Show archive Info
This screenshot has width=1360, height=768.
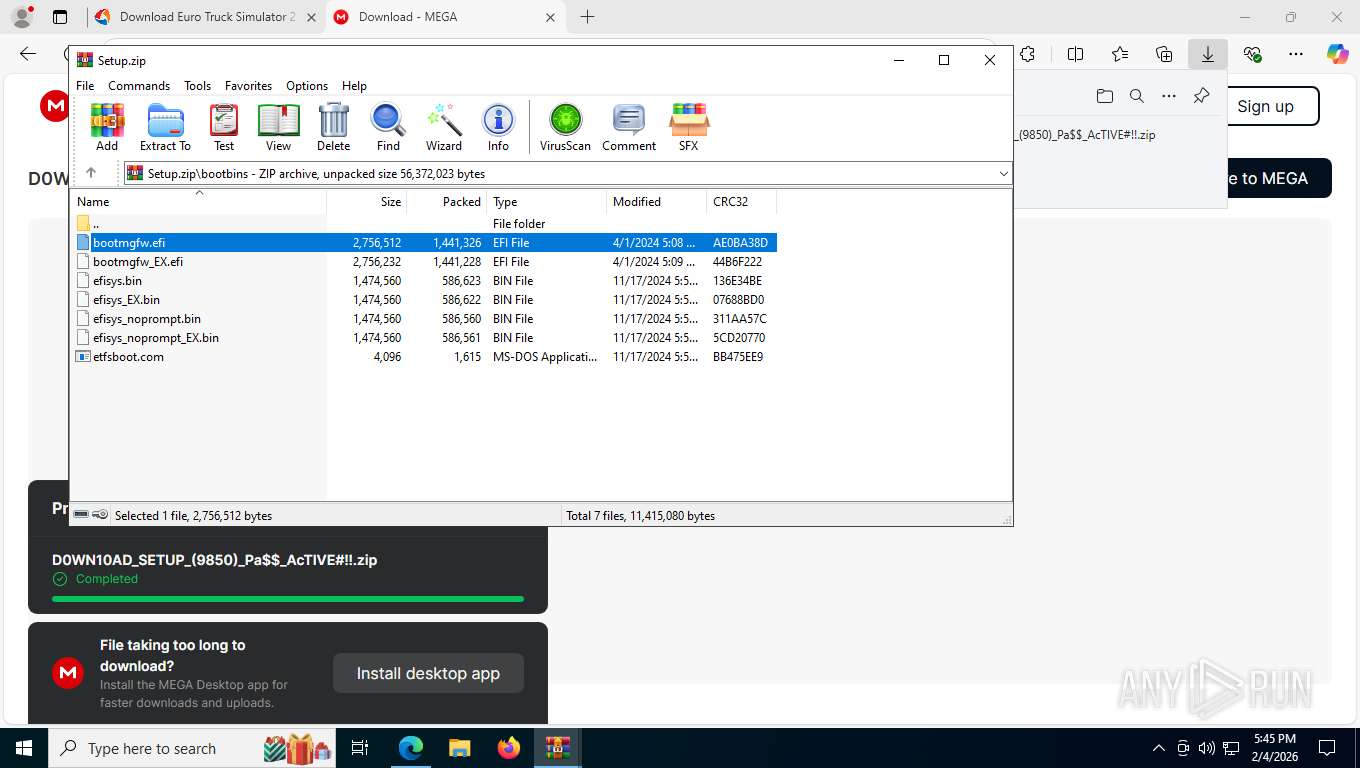tap(498, 127)
